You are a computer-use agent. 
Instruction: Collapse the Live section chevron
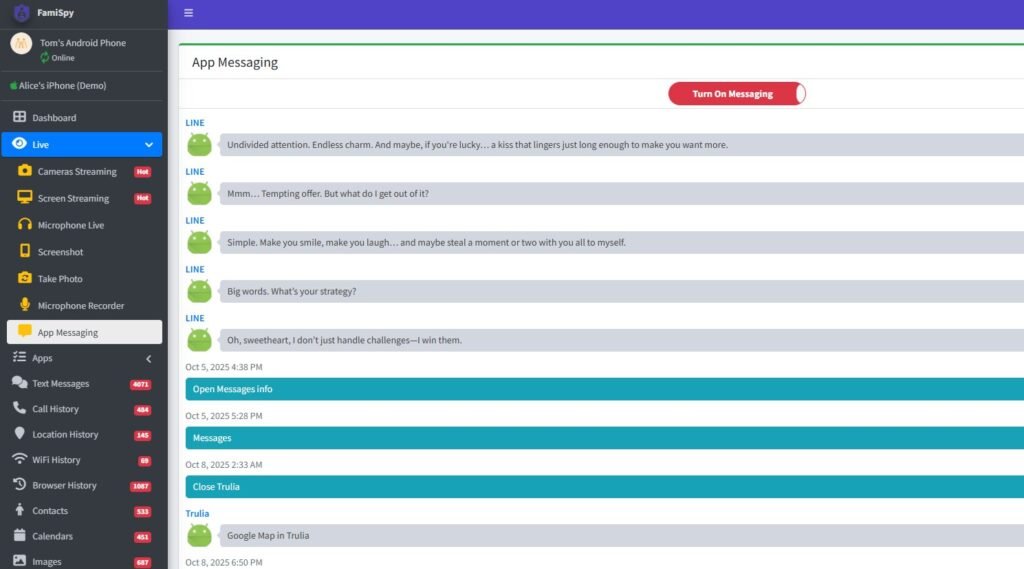coord(149,145)
